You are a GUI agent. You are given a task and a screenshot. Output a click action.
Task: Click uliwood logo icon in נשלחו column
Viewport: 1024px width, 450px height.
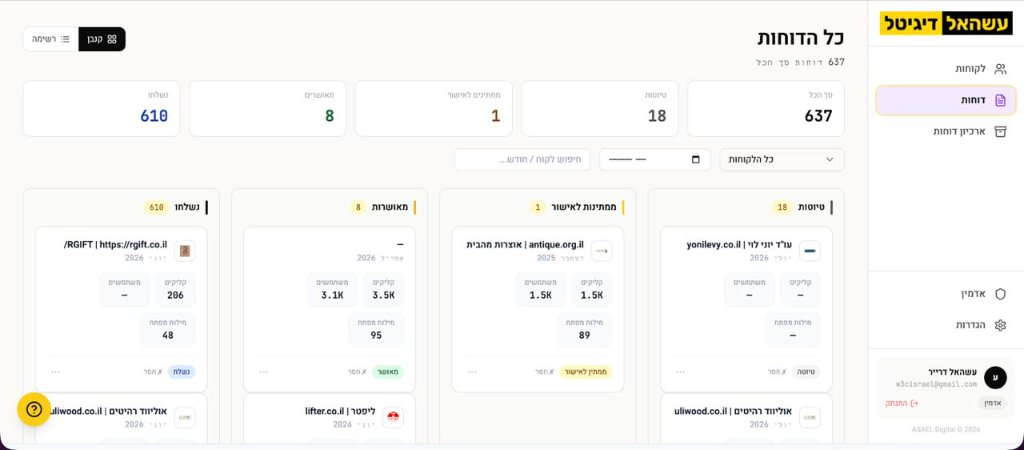185,417
